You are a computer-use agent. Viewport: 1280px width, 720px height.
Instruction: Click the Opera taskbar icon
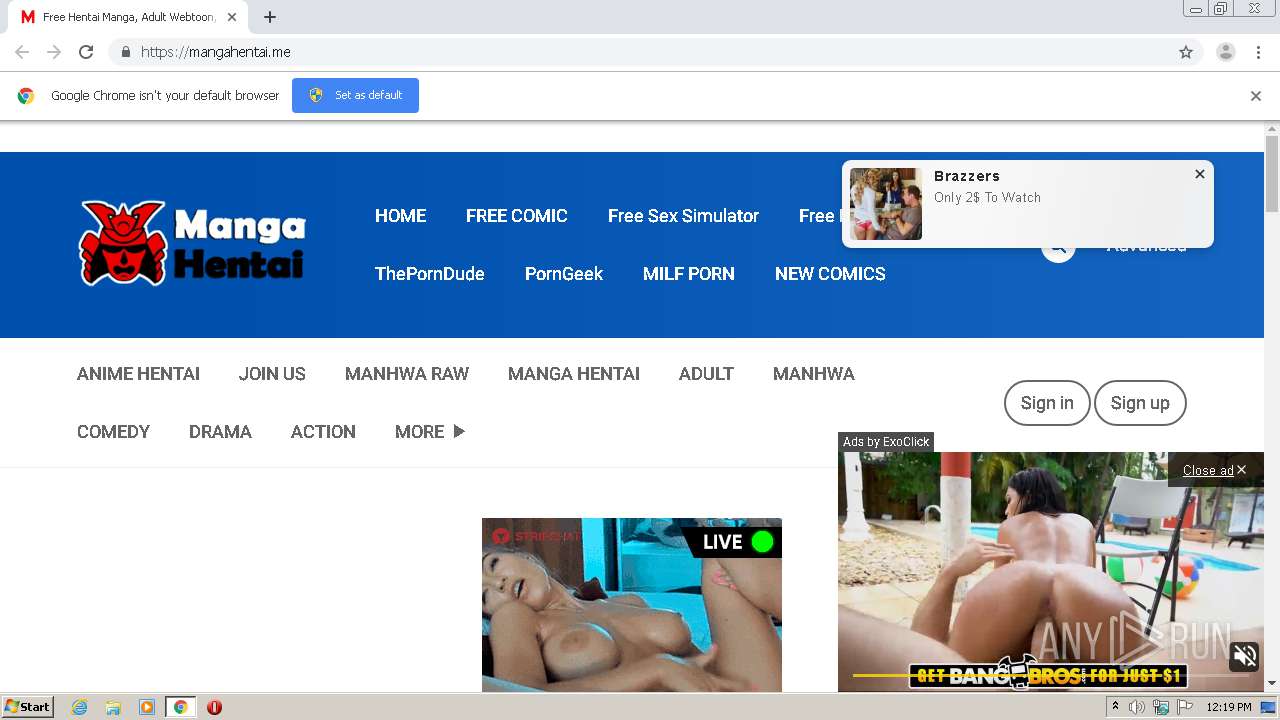coord(214,707)
